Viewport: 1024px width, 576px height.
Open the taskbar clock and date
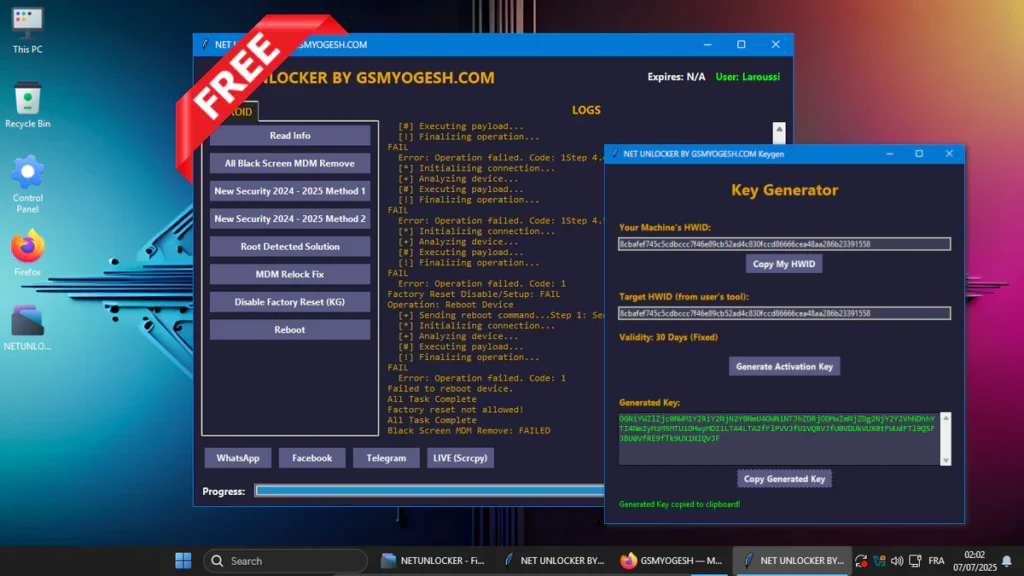pos(974,560)
